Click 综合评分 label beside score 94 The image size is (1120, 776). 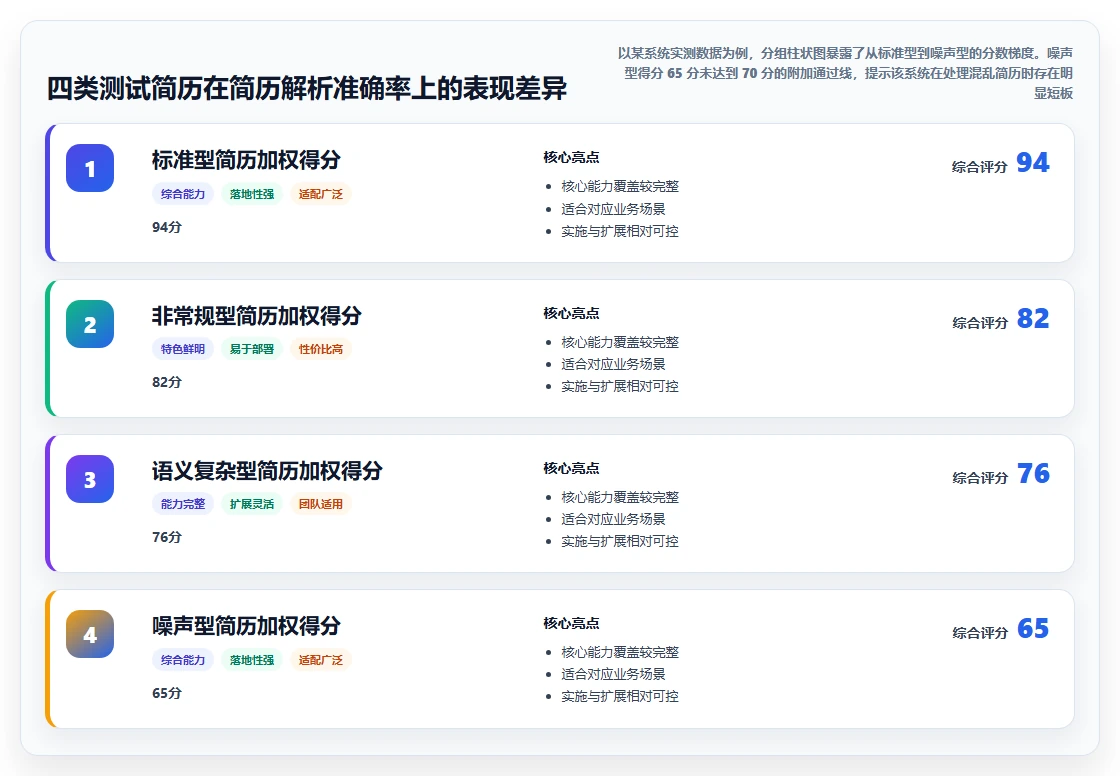(980, 167)
